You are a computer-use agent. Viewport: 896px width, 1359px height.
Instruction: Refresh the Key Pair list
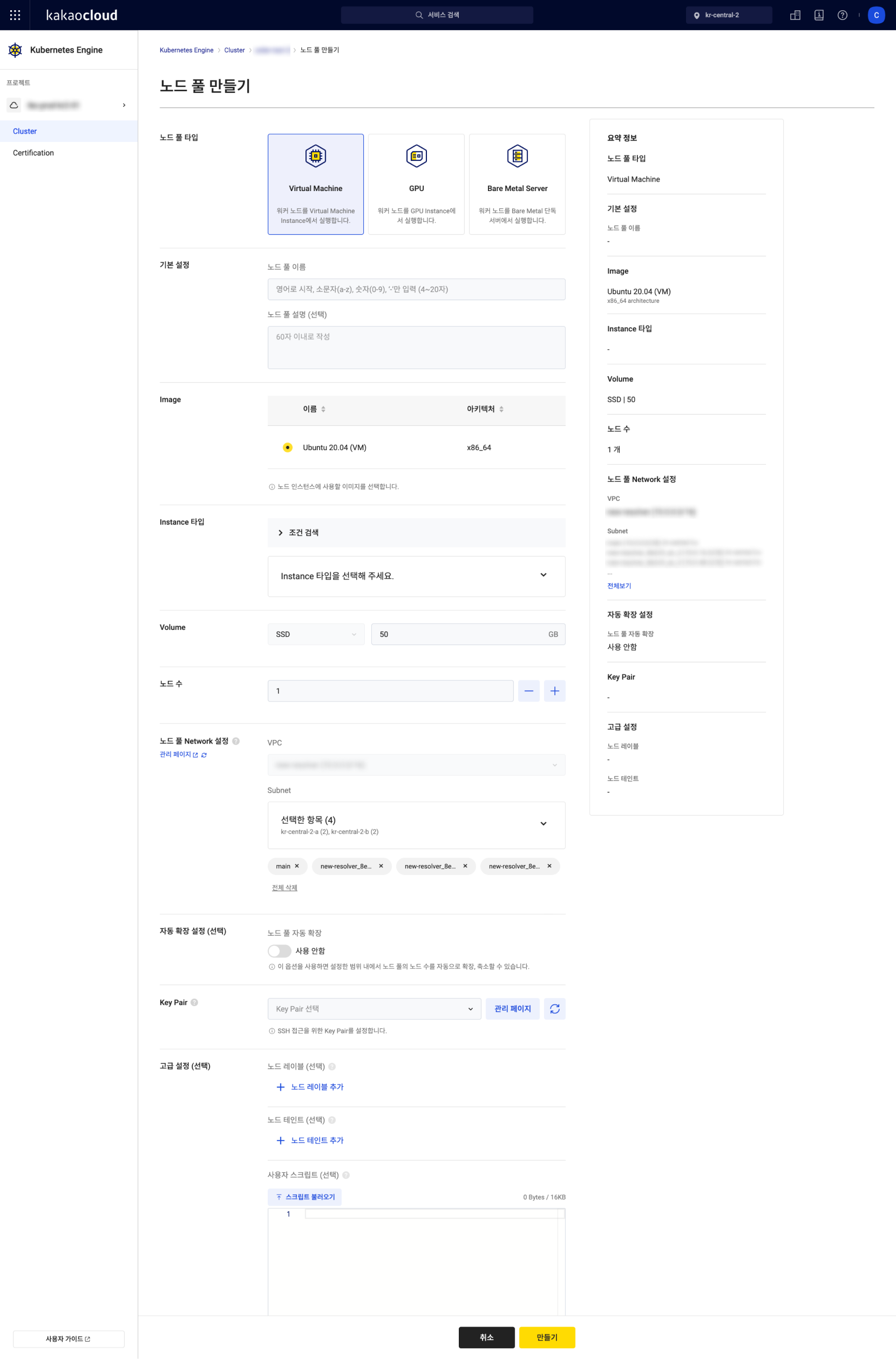(554, 1009)
